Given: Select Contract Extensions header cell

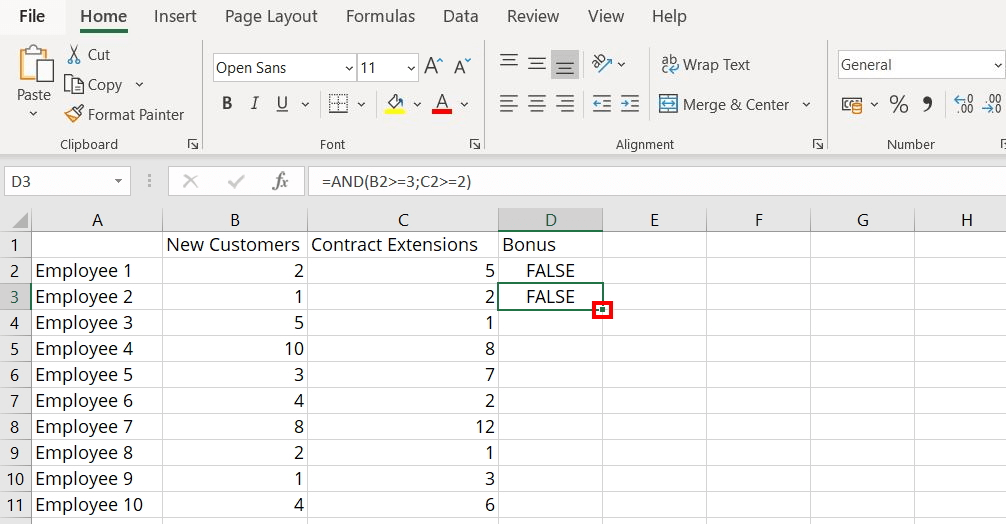Looking at the screenshot, I should click(403, 245).
